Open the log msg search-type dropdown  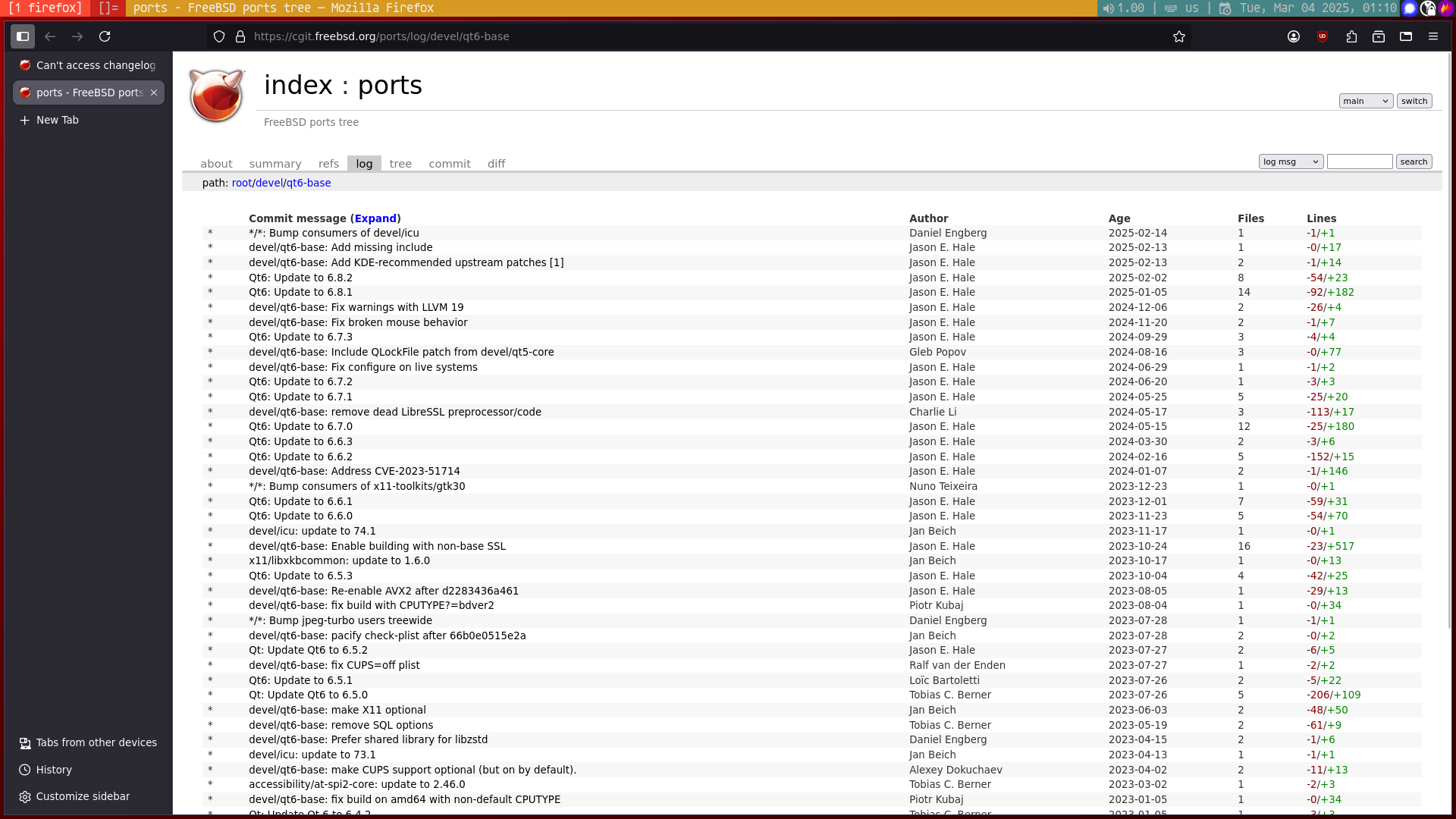(x=1291, y=162)
